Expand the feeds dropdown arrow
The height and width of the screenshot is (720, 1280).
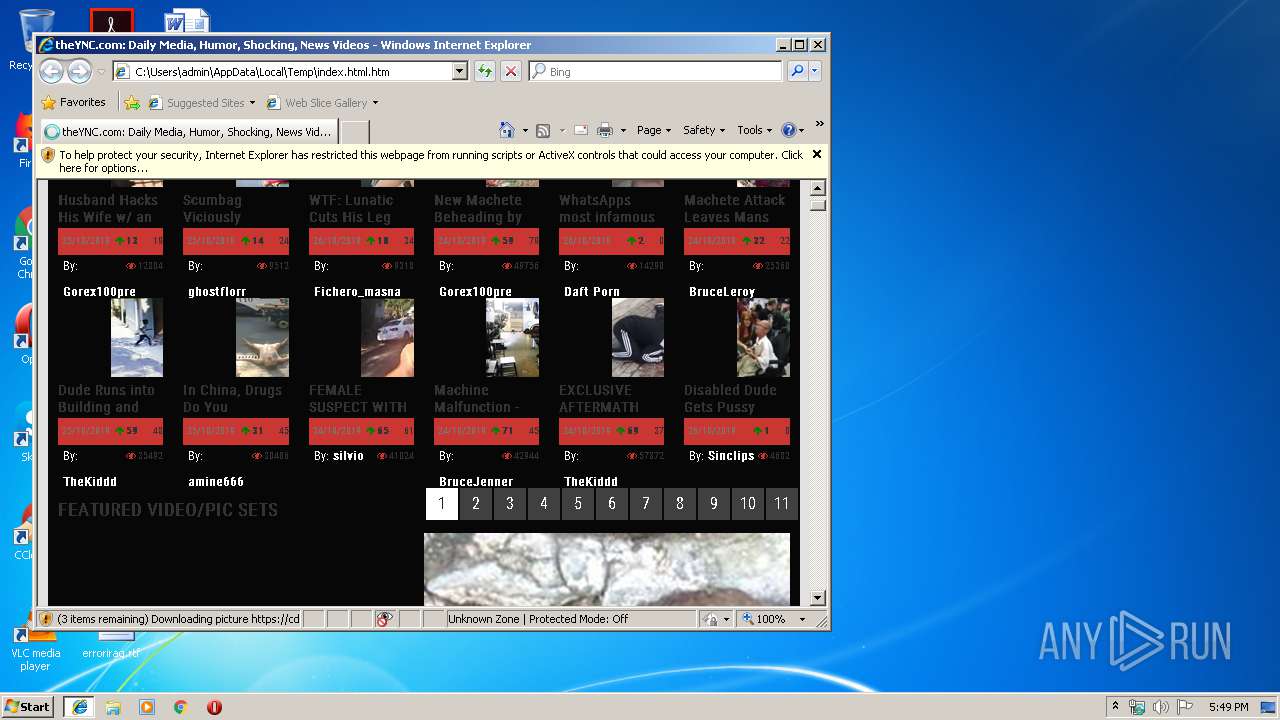coord(562,131)
